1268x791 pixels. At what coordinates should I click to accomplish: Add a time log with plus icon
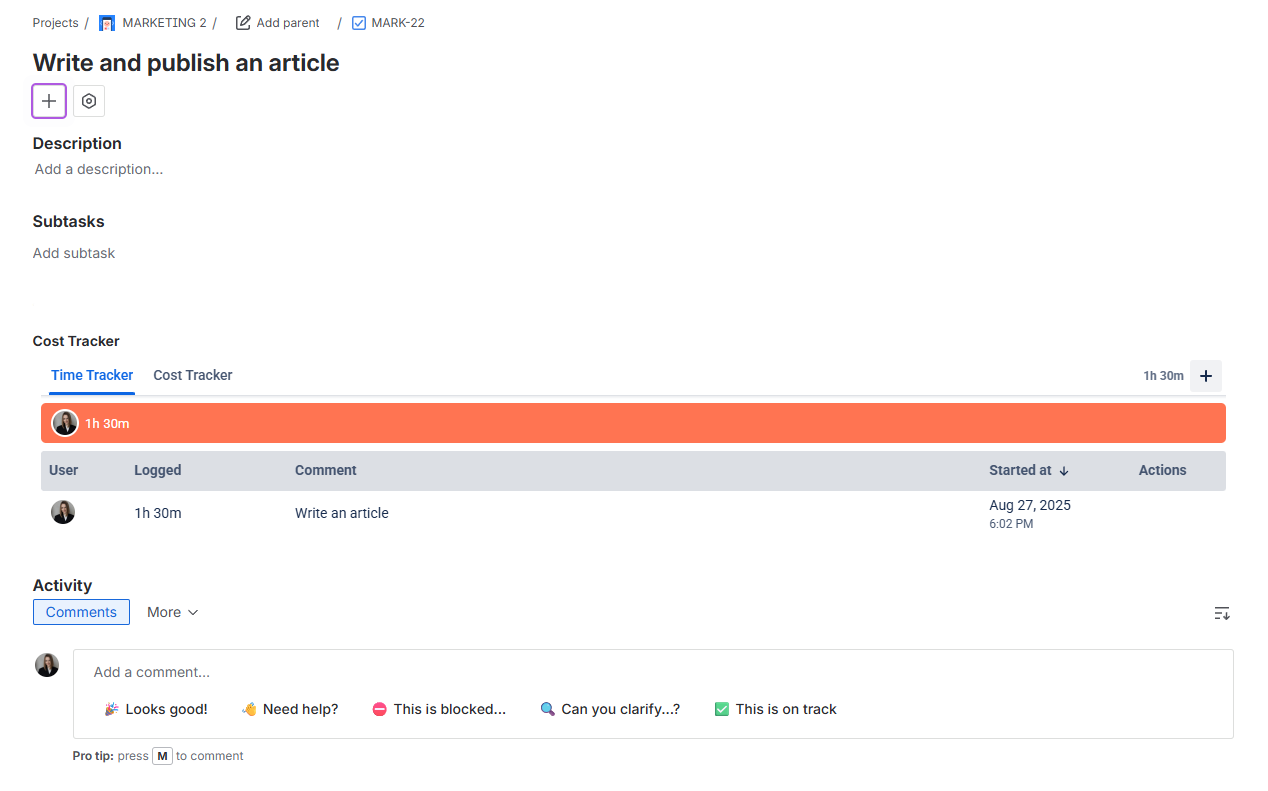(x=1205, y=376)
